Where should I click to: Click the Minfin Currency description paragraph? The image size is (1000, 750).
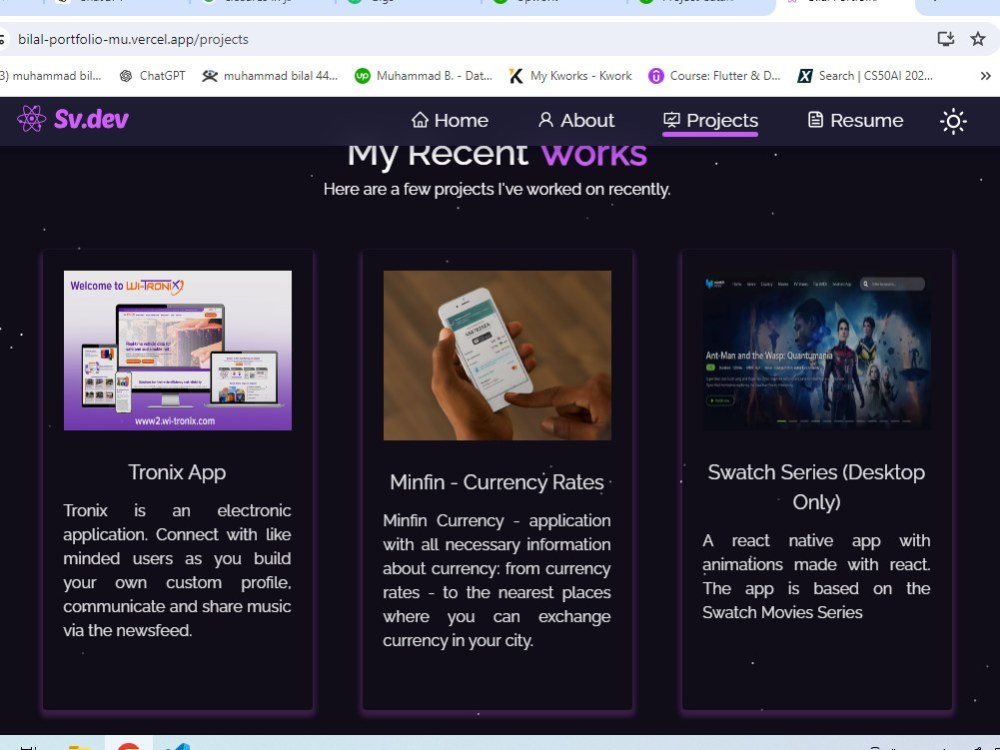coord(497,580)
